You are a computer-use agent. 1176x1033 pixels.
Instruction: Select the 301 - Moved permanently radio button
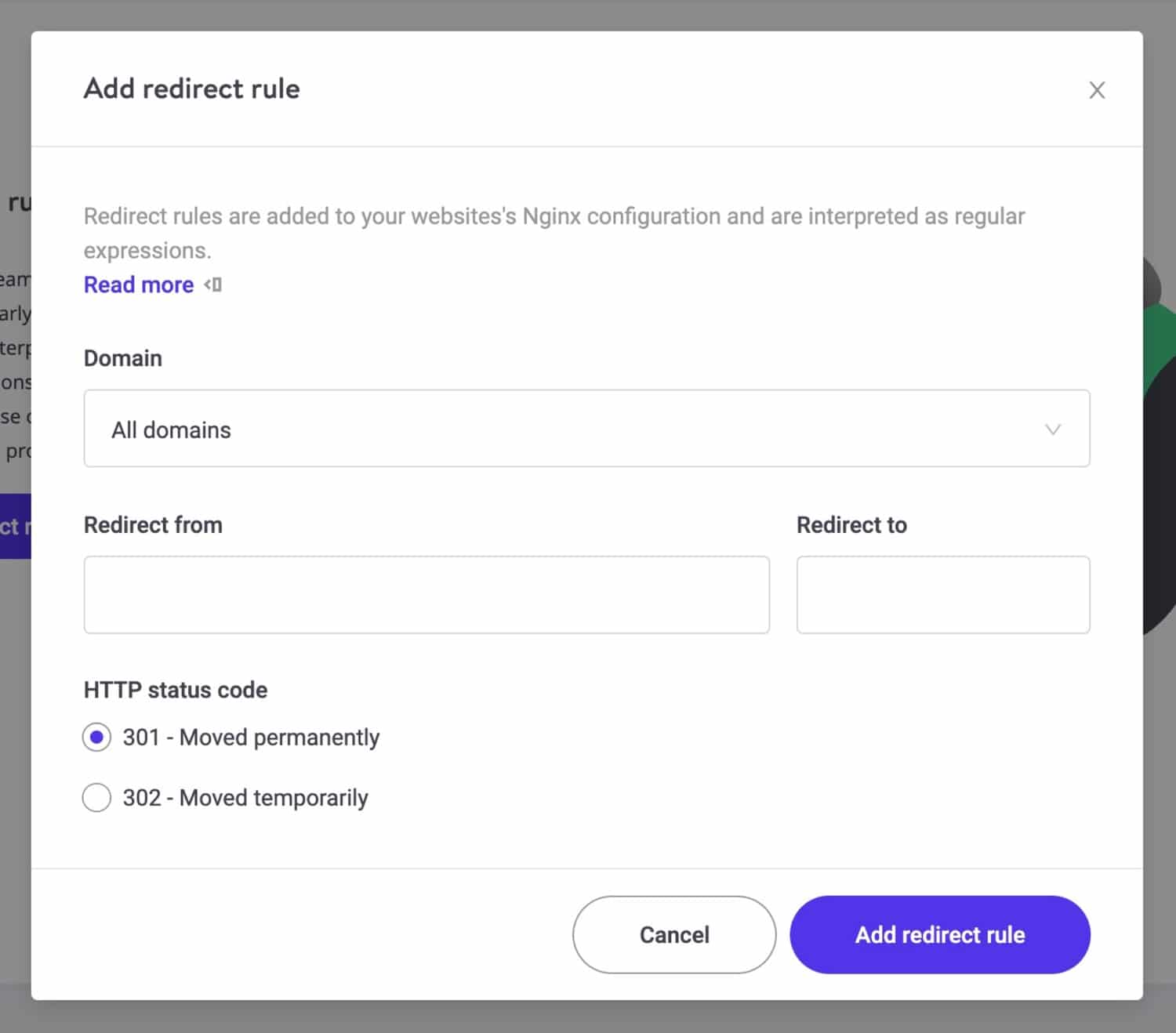click(96, 737)
